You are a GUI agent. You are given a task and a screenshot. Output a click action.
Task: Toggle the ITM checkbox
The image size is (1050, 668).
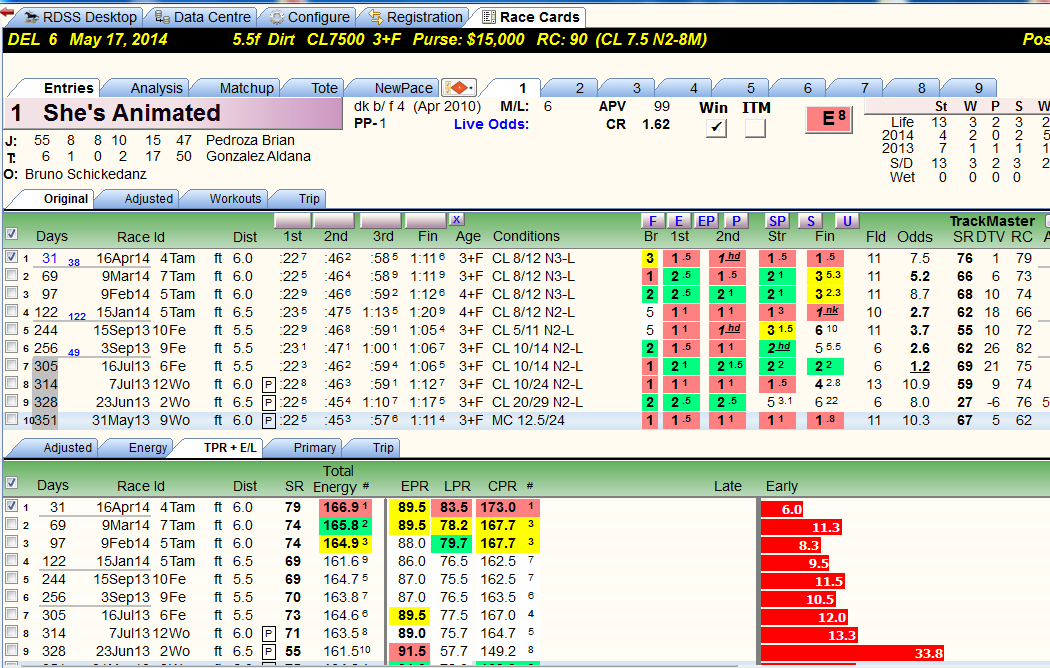(x=755, y=127)
